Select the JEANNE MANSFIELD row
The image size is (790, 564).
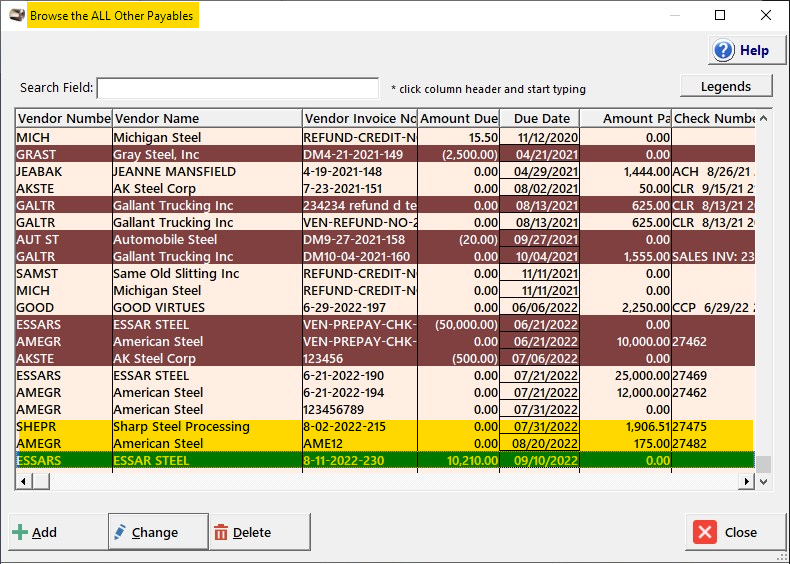click(385, 171)
